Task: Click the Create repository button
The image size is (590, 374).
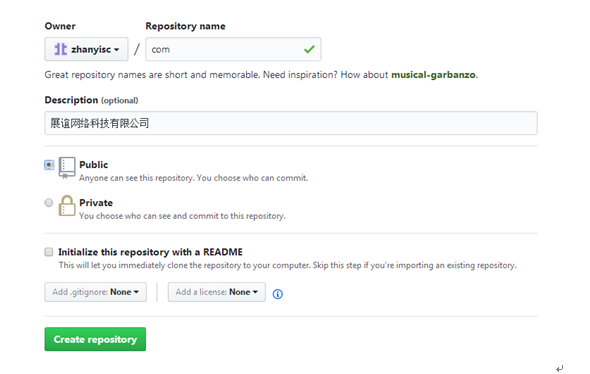Action: point(95,339)
